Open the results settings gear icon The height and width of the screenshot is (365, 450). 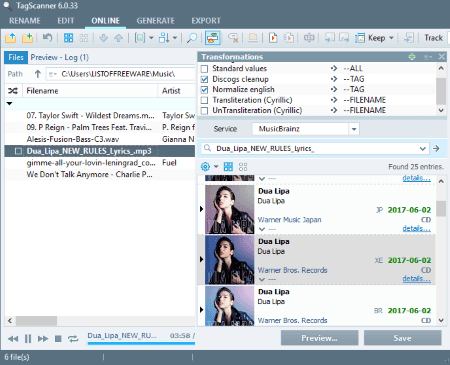point(205,166)
